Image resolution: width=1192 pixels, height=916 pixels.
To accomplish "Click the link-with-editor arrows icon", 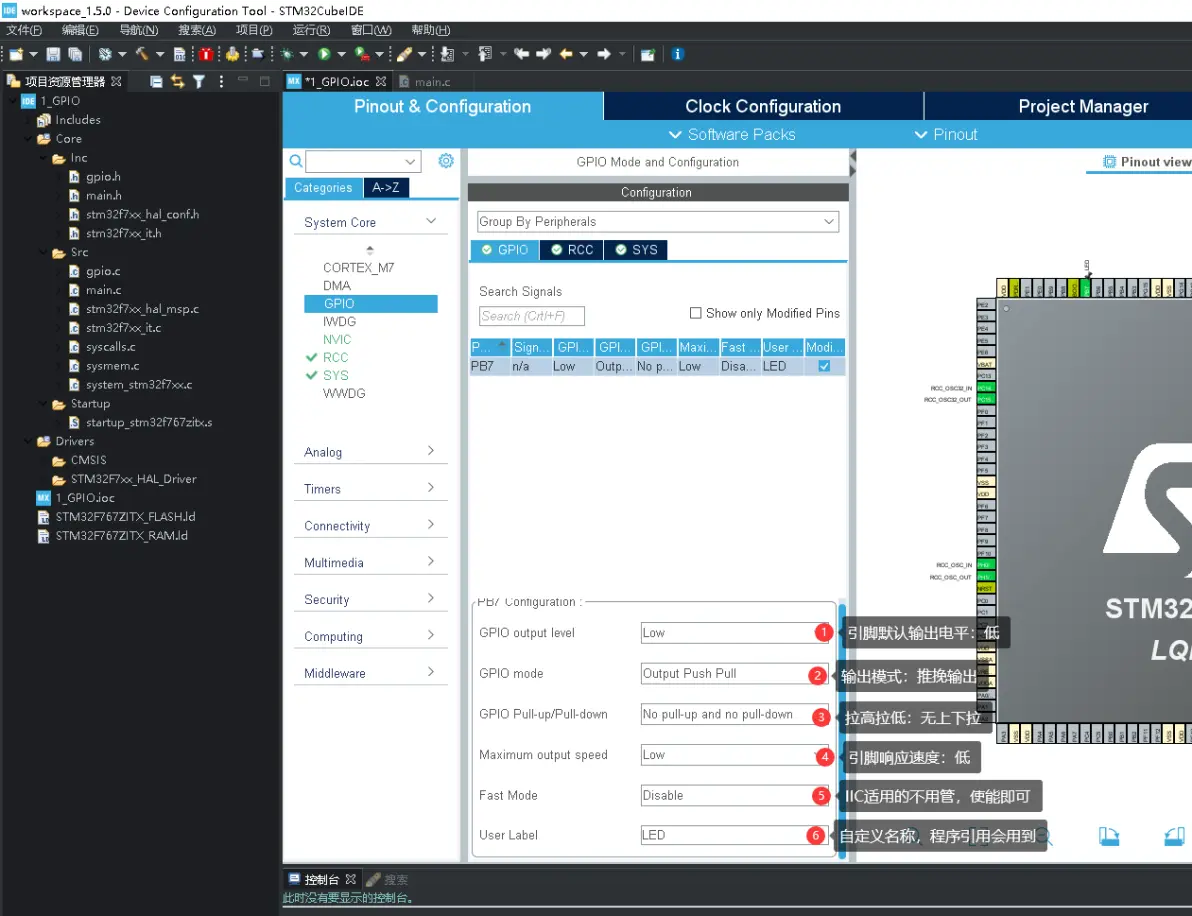I will [x=177, y=81].
